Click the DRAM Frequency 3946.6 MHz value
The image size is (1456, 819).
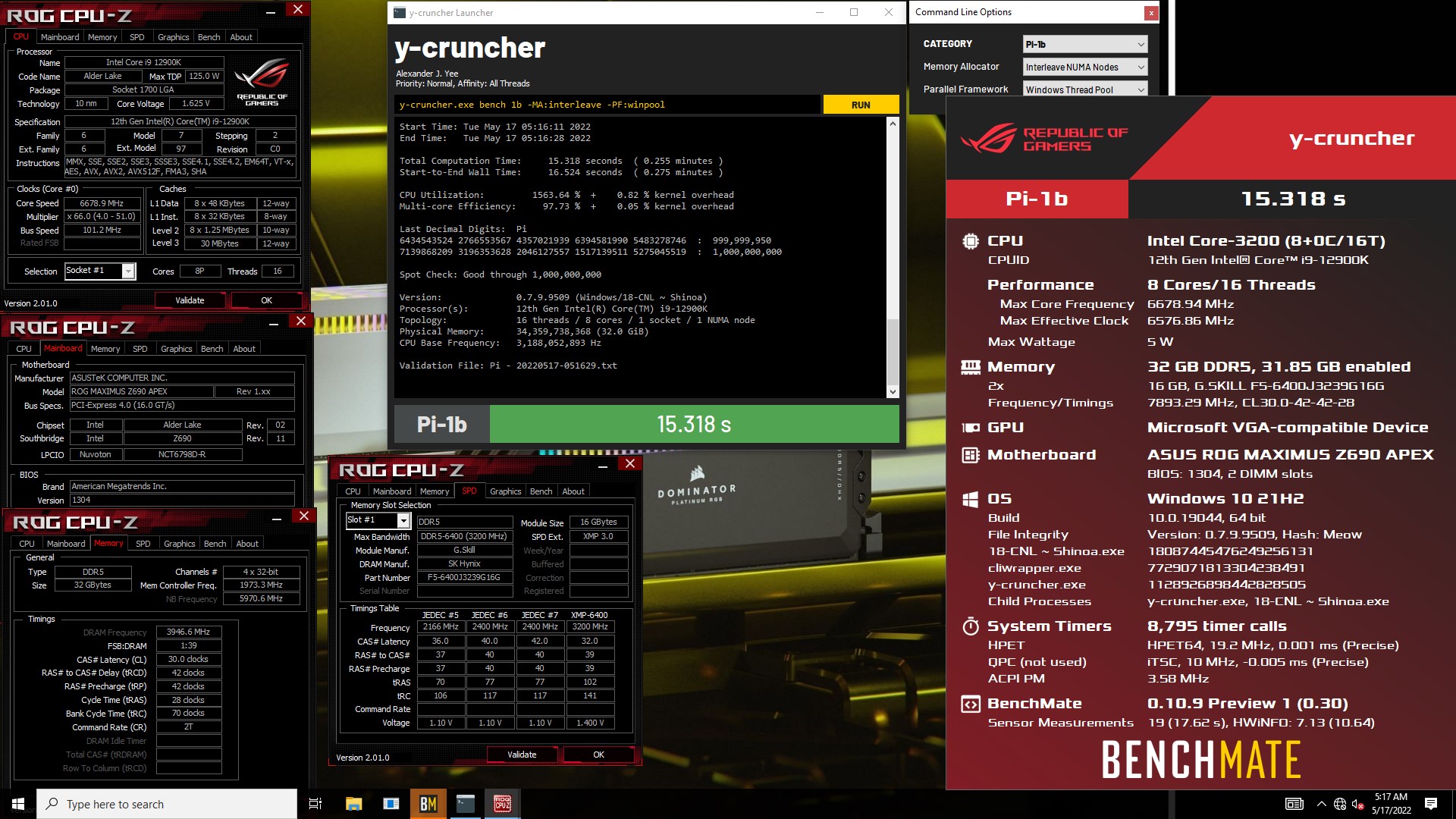(188, 632)
